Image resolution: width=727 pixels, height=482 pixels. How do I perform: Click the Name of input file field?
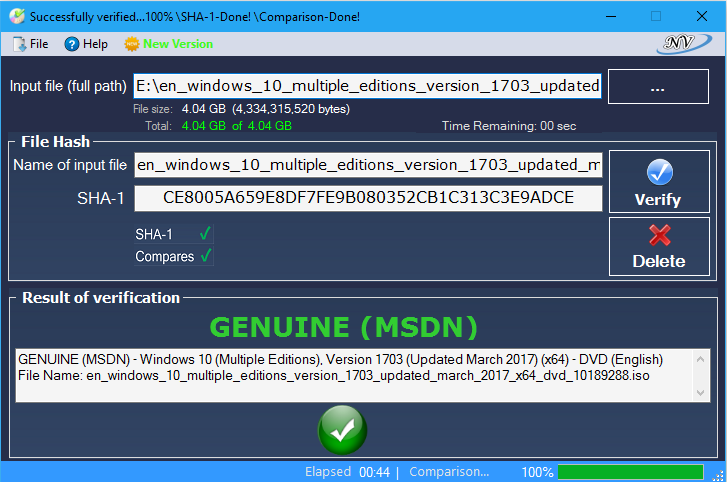click(x=368, y=165)
